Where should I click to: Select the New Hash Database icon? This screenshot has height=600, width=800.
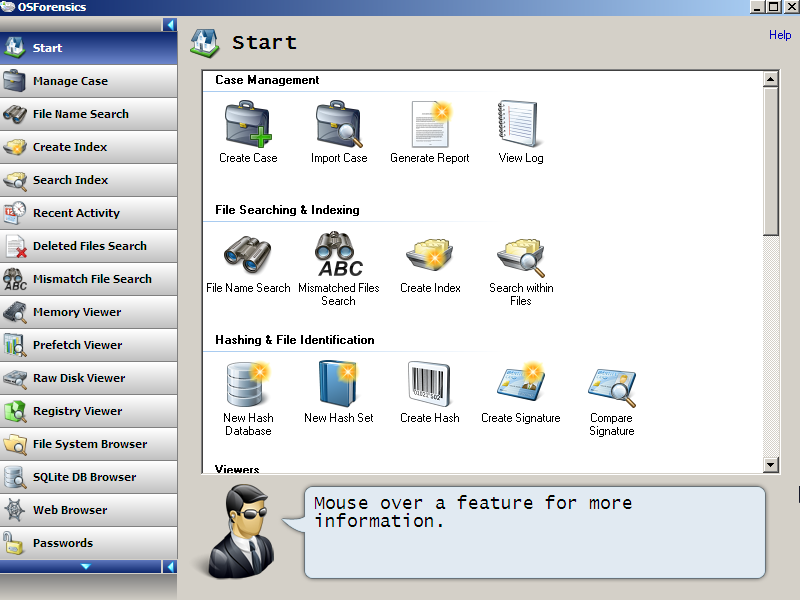point(248,385)
